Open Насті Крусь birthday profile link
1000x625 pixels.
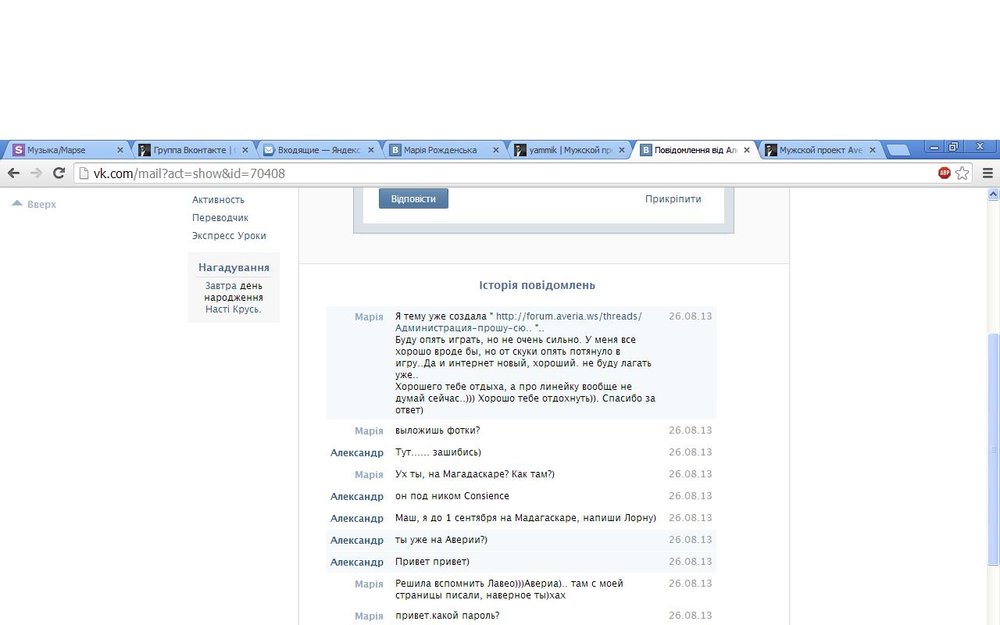233,309
